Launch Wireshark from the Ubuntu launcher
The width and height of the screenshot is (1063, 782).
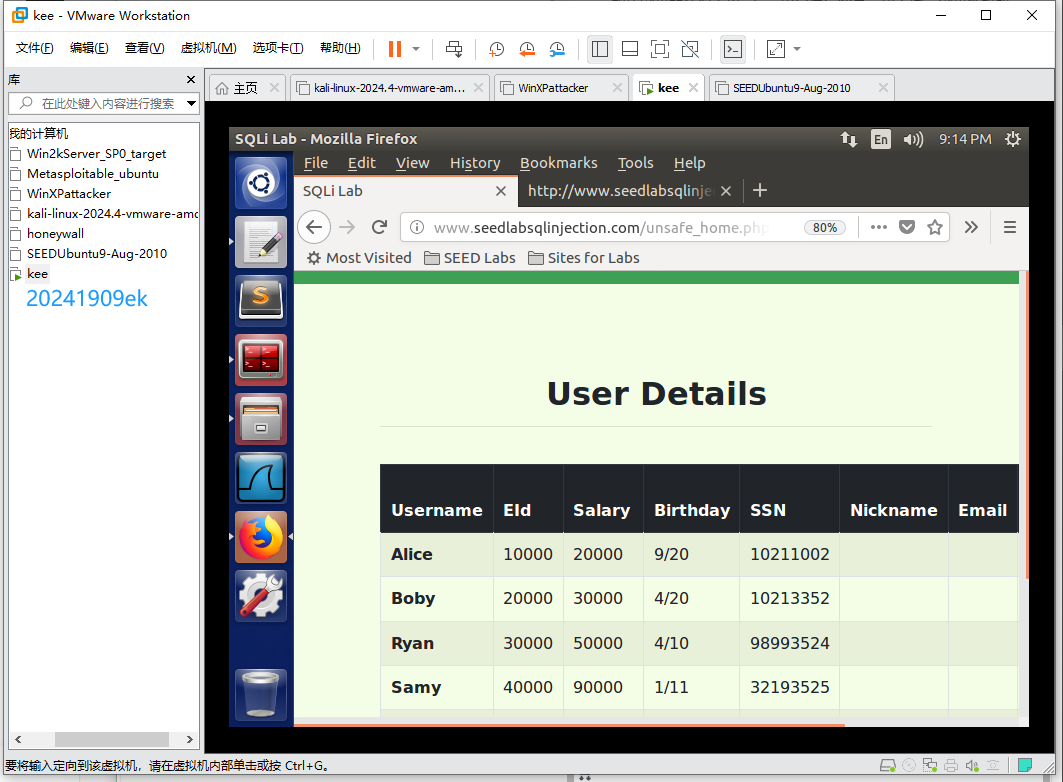261,478
